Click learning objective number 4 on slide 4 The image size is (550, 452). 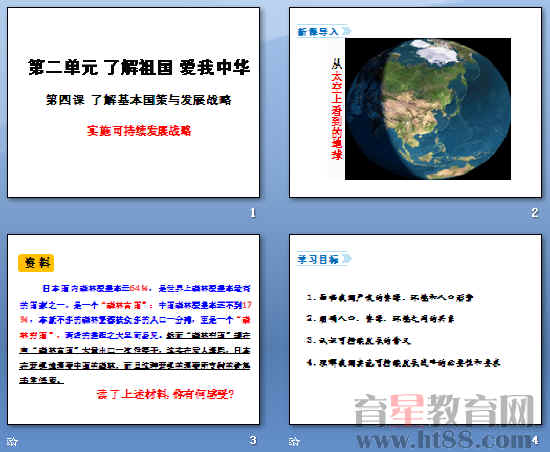[403, 363]
